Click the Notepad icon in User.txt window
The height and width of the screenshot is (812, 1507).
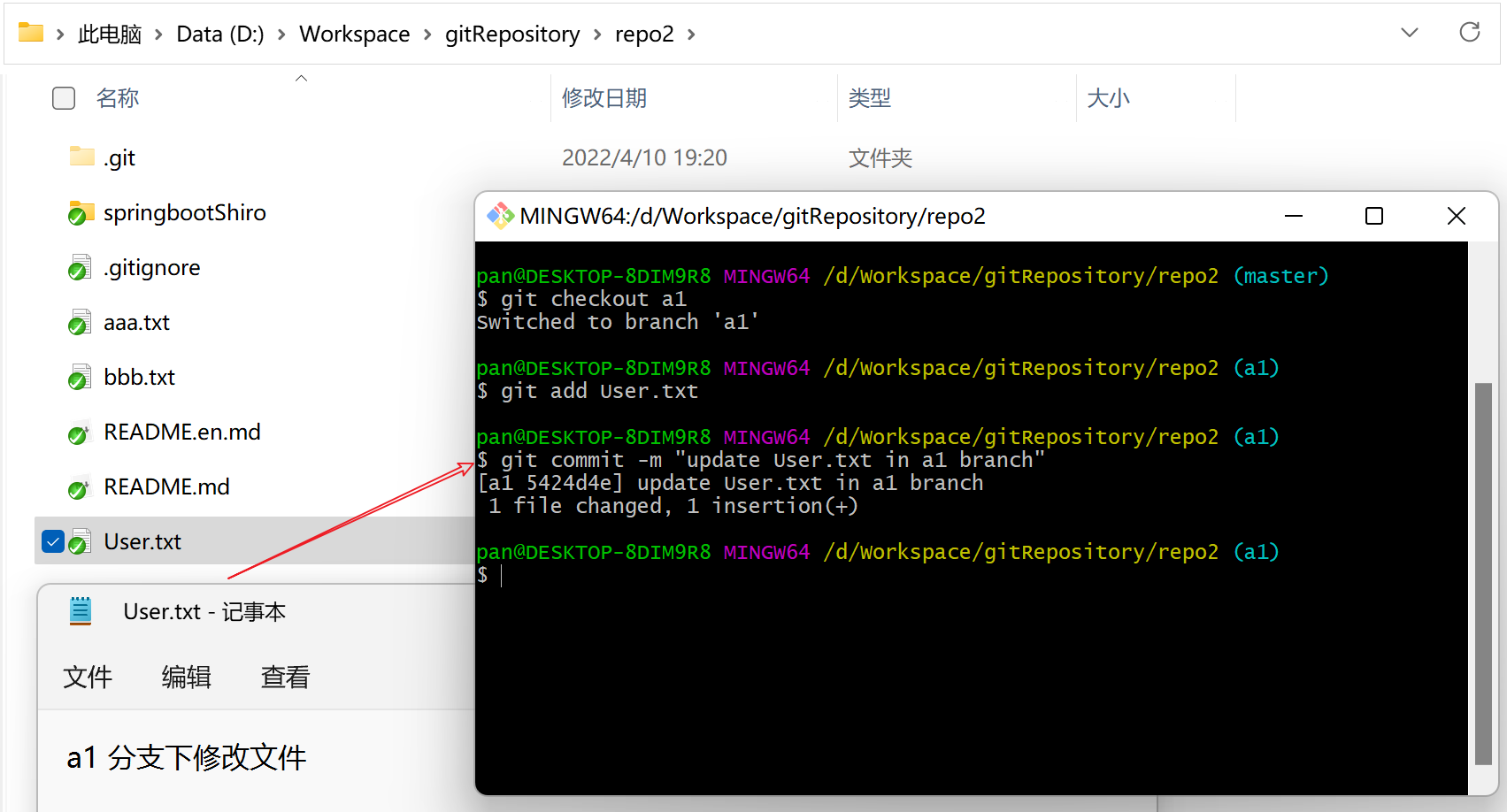[x=81, y=611]
